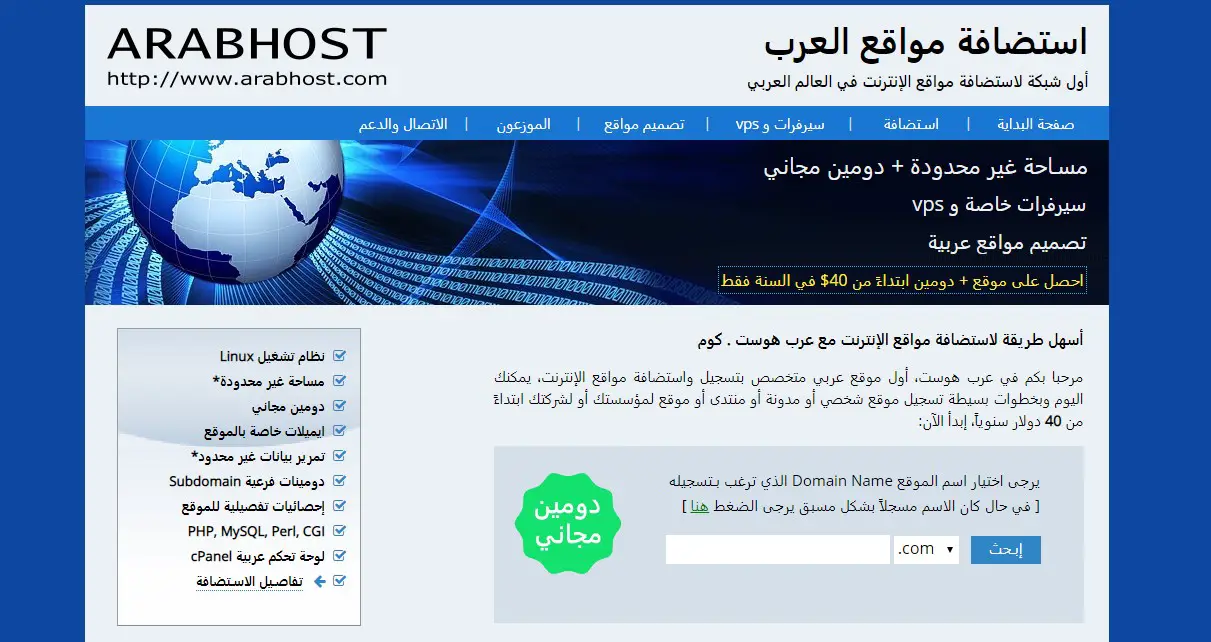The width and height of the screenshot is (1211, 642).
Task: Click the إبحث search button
Action: (x=1005, y=550)
